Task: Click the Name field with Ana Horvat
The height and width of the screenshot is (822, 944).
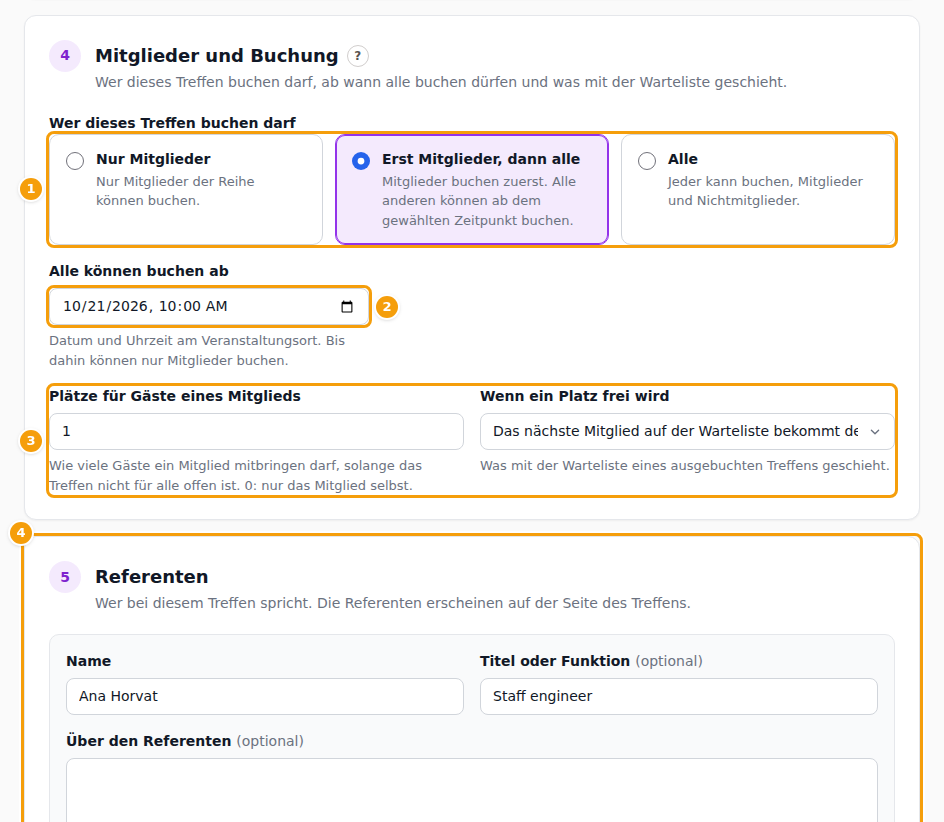Action: 265,696
